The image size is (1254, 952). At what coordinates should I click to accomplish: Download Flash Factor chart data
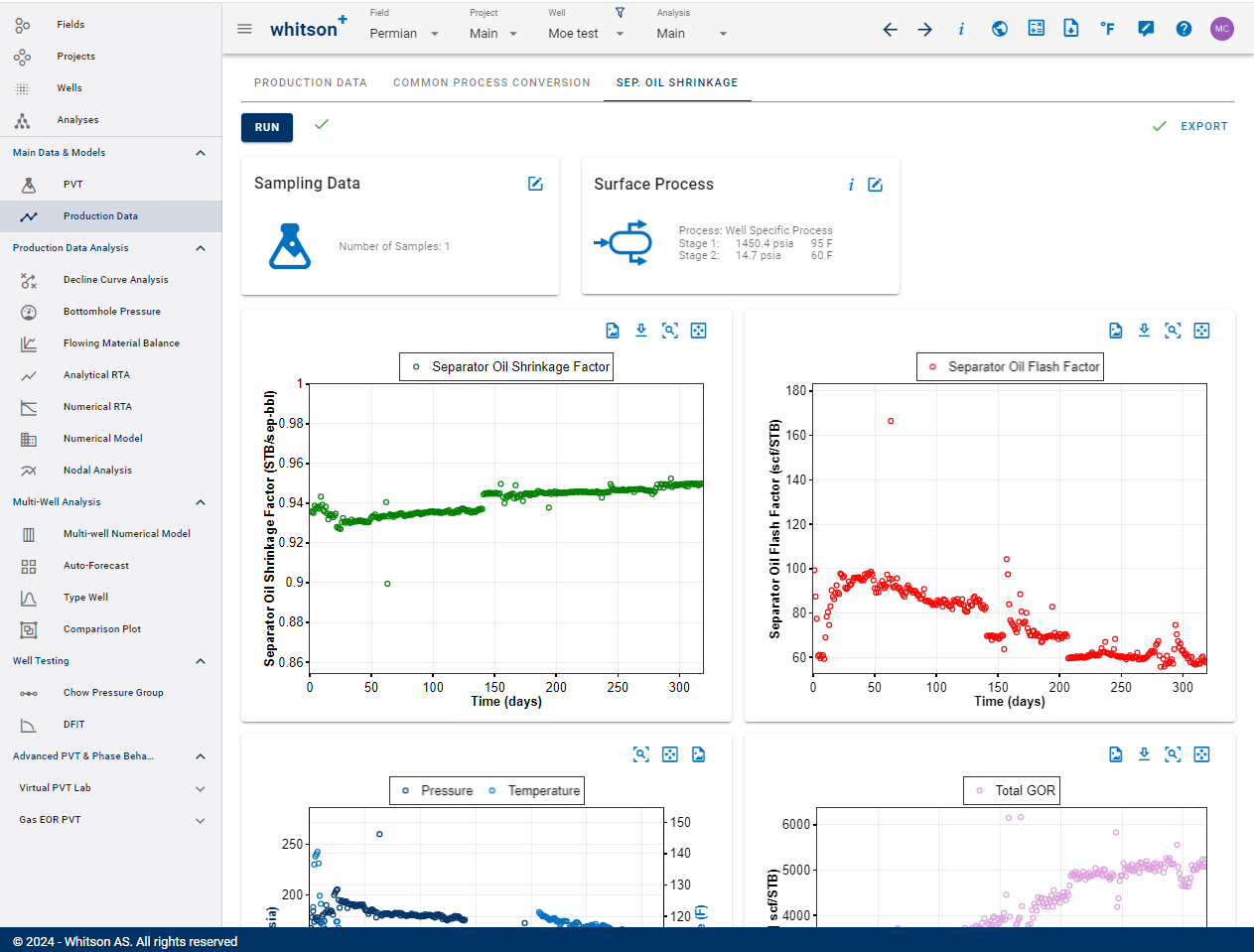tap(1145, 331)
